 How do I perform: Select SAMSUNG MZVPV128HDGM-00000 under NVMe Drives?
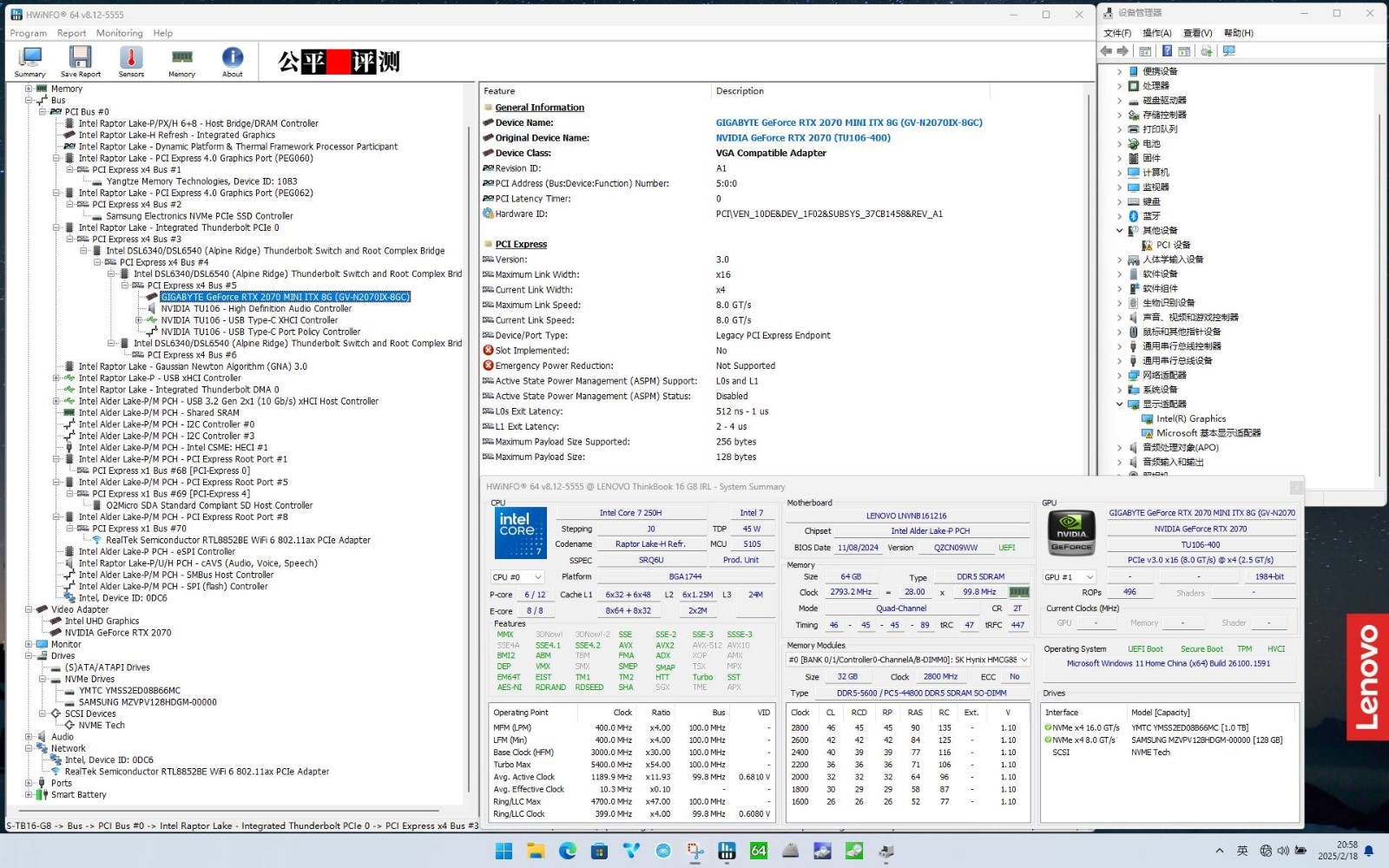point(148,702)
